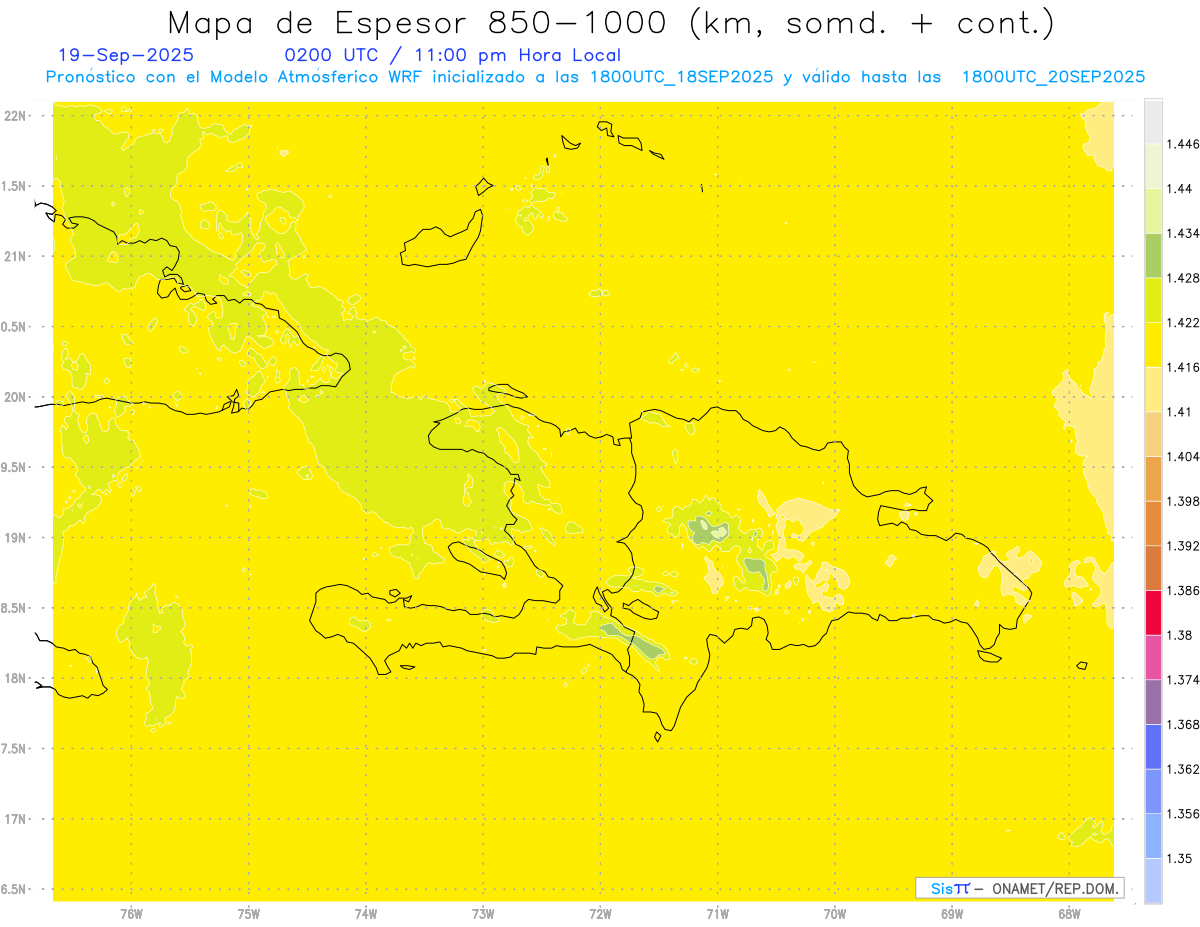Click the legend value "1.434"
This screenshot has height=927, width=1200.
[1185, 233]
